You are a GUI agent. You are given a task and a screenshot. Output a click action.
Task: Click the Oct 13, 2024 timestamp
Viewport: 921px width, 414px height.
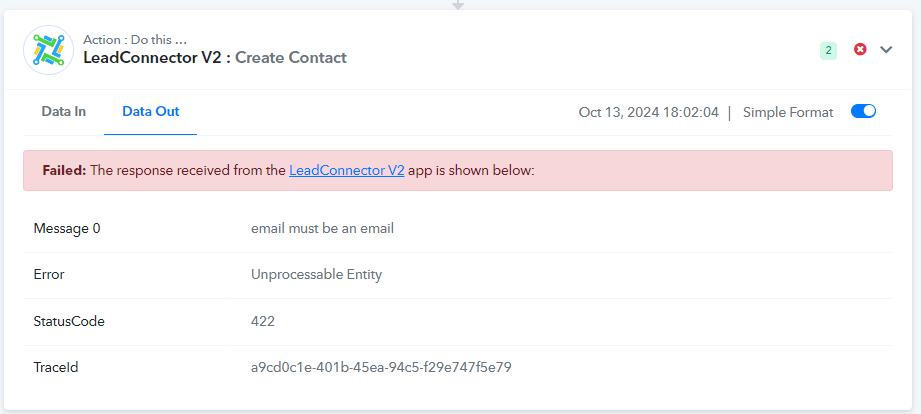click(x=648, y=112)
